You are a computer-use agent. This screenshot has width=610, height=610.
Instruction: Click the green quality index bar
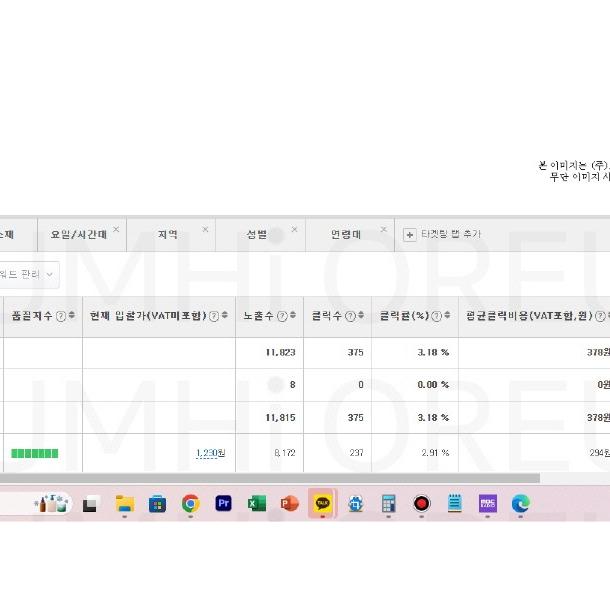coord(35,454)
